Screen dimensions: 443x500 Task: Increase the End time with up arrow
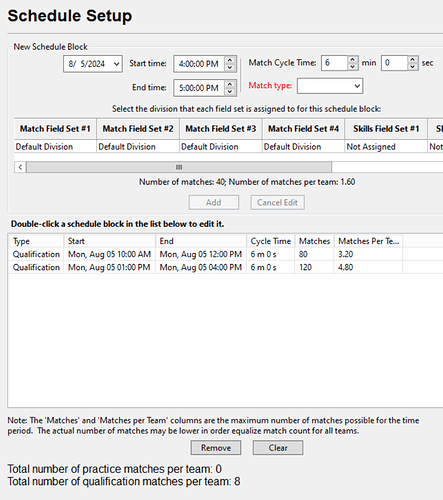pyautogui.click(x=230, y=84)
